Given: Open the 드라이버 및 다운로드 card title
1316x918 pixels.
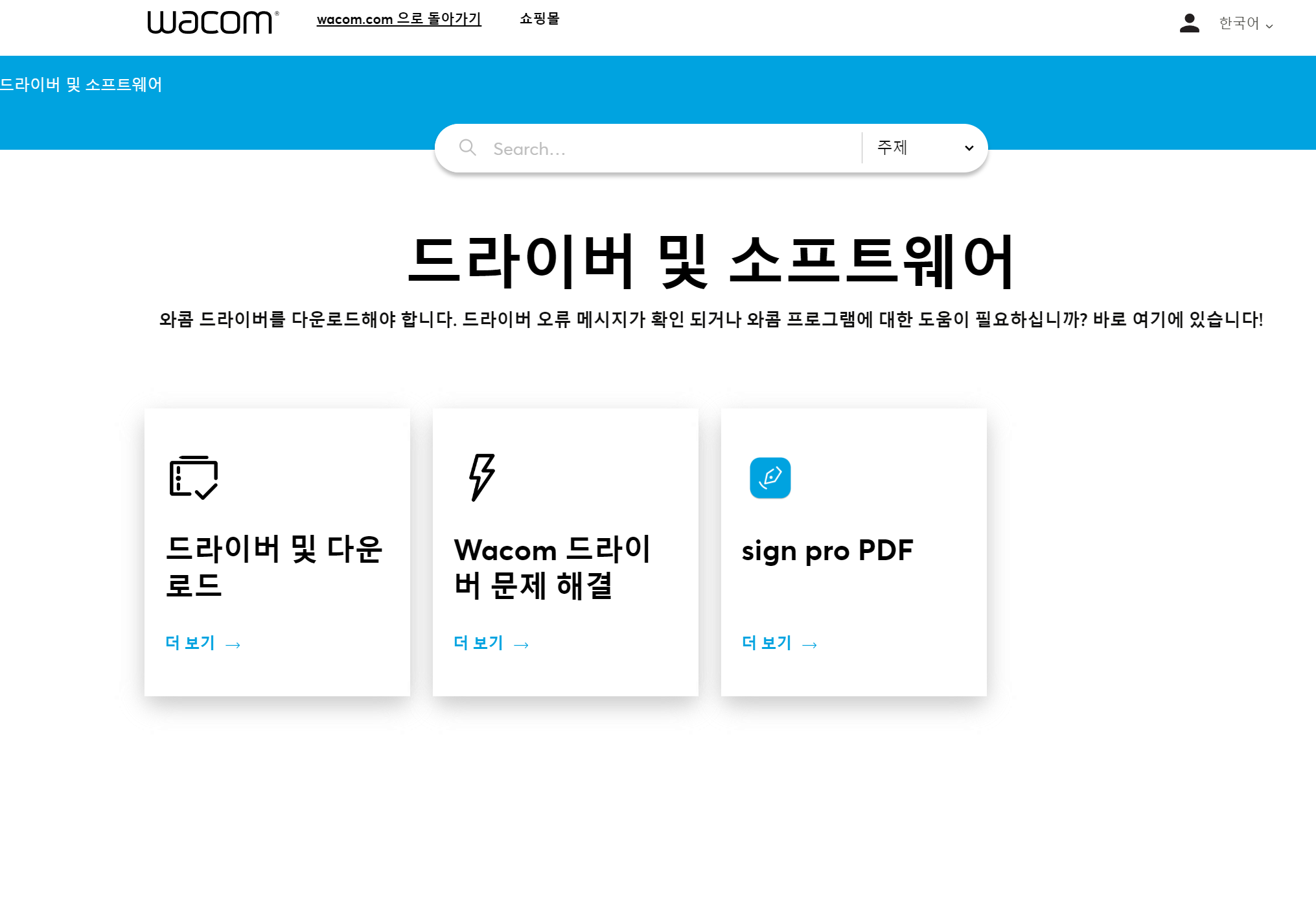Looking at the screenshot, I should click(x=274, y=567).
